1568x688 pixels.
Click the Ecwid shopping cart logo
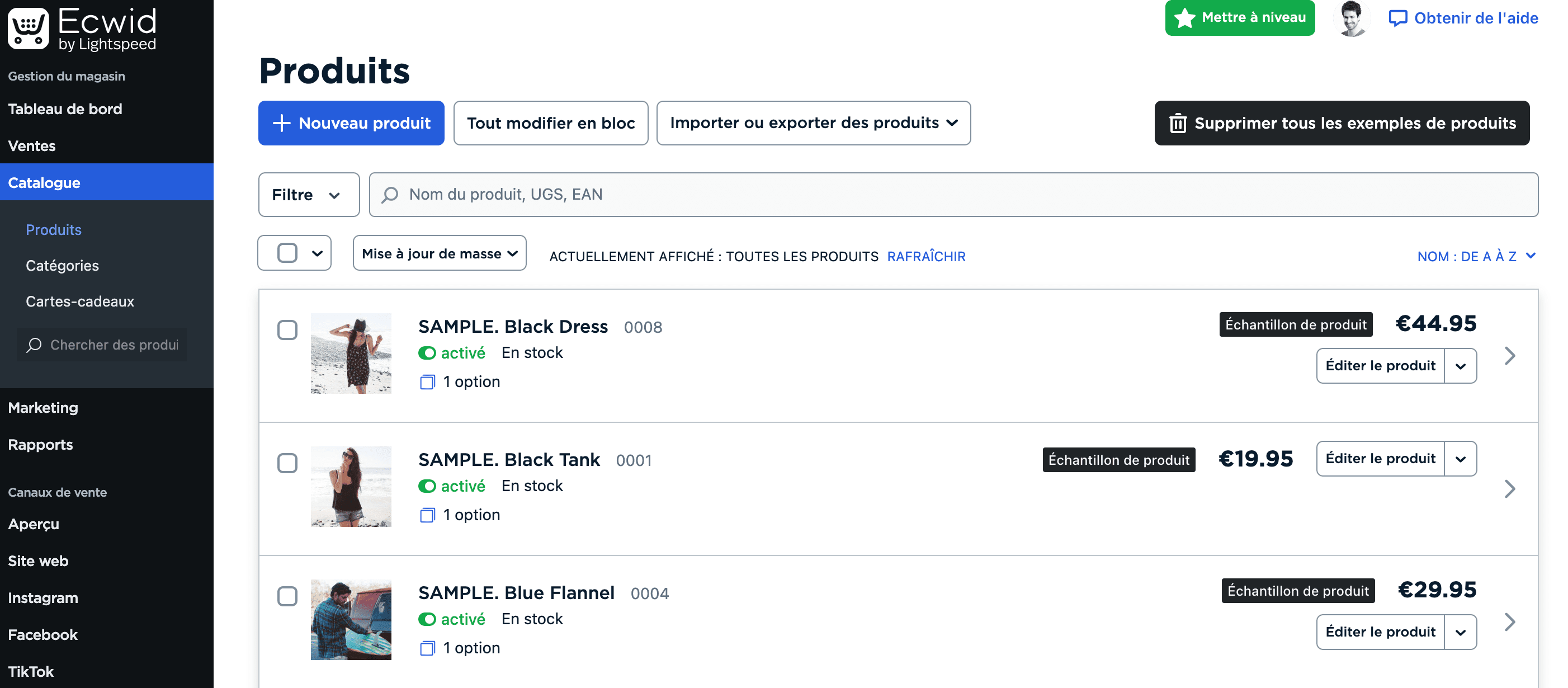point(28,28)
